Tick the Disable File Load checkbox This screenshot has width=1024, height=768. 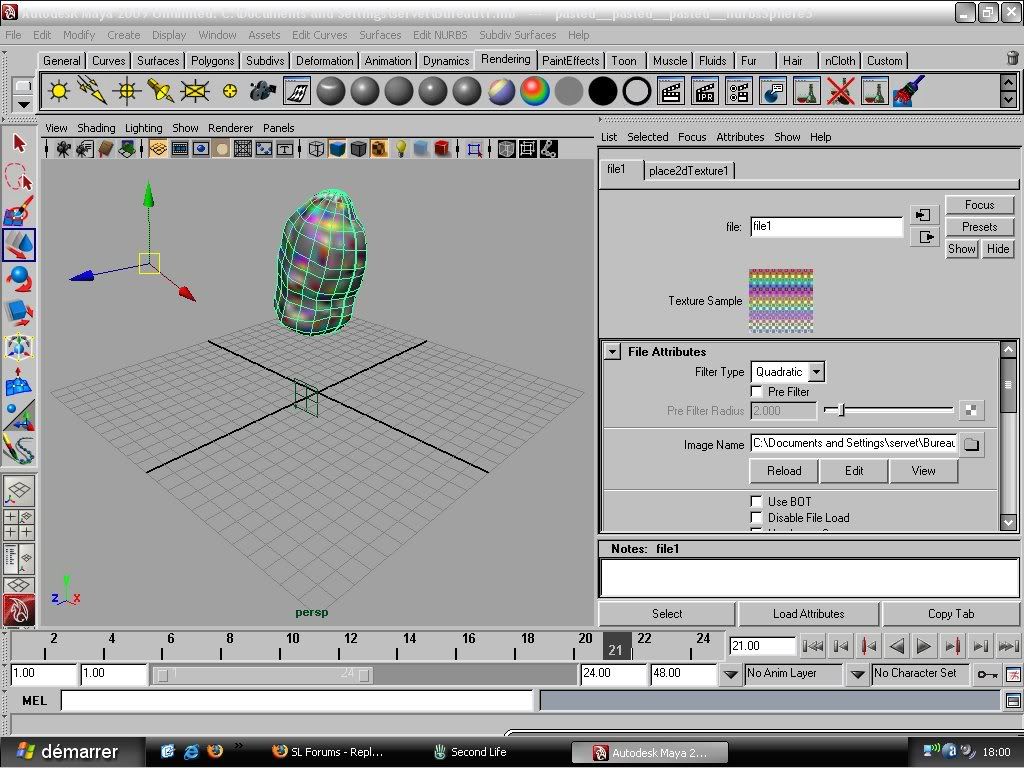click(757, 518)
